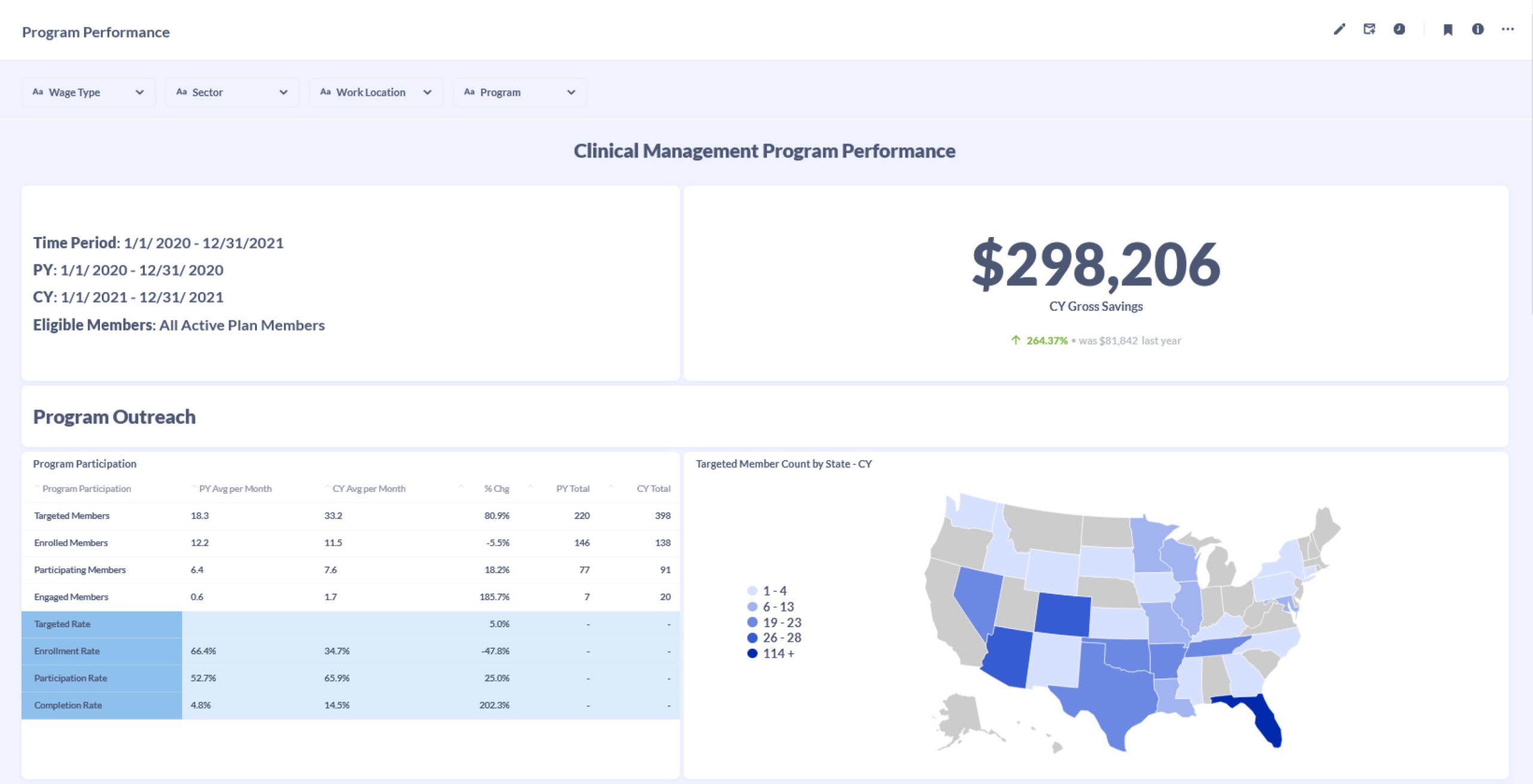Click the Participating Members row label

click(80, 570)
